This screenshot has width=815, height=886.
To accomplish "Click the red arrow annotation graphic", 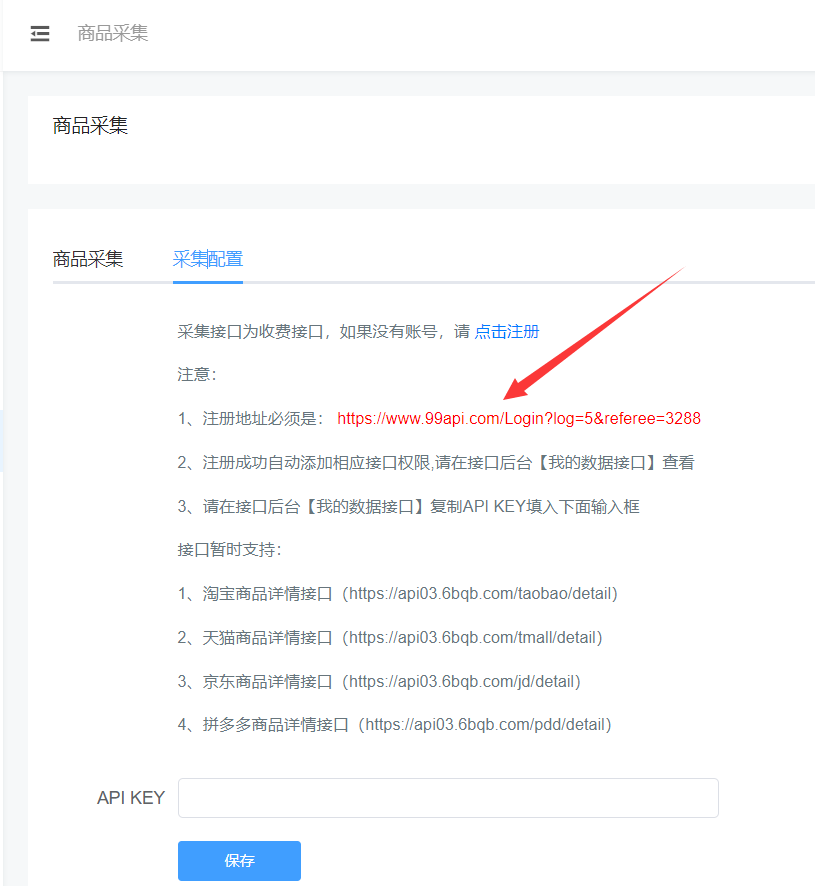I will (x=590, y=330).
